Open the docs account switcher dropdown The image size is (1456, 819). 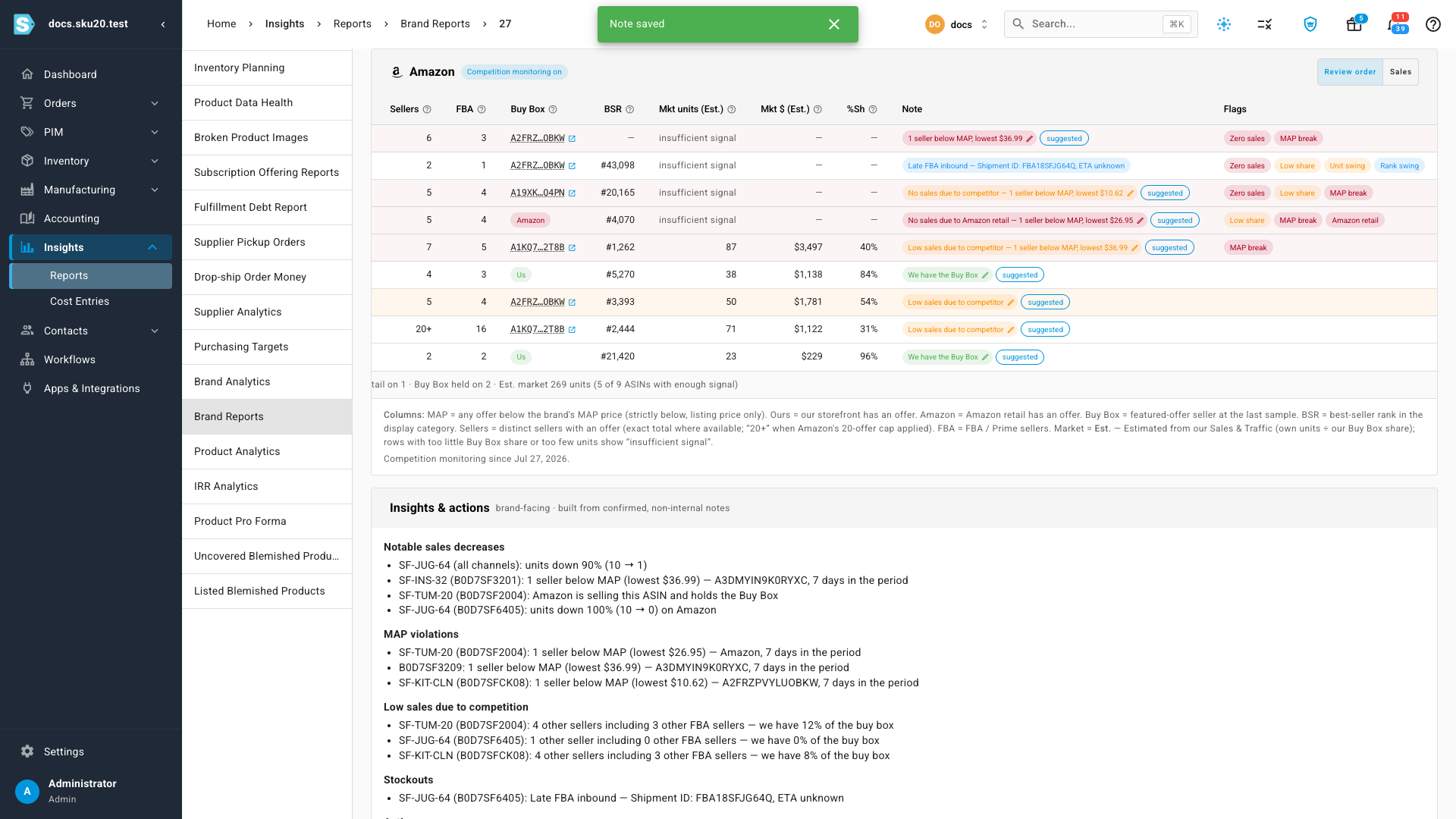point(958,24)
